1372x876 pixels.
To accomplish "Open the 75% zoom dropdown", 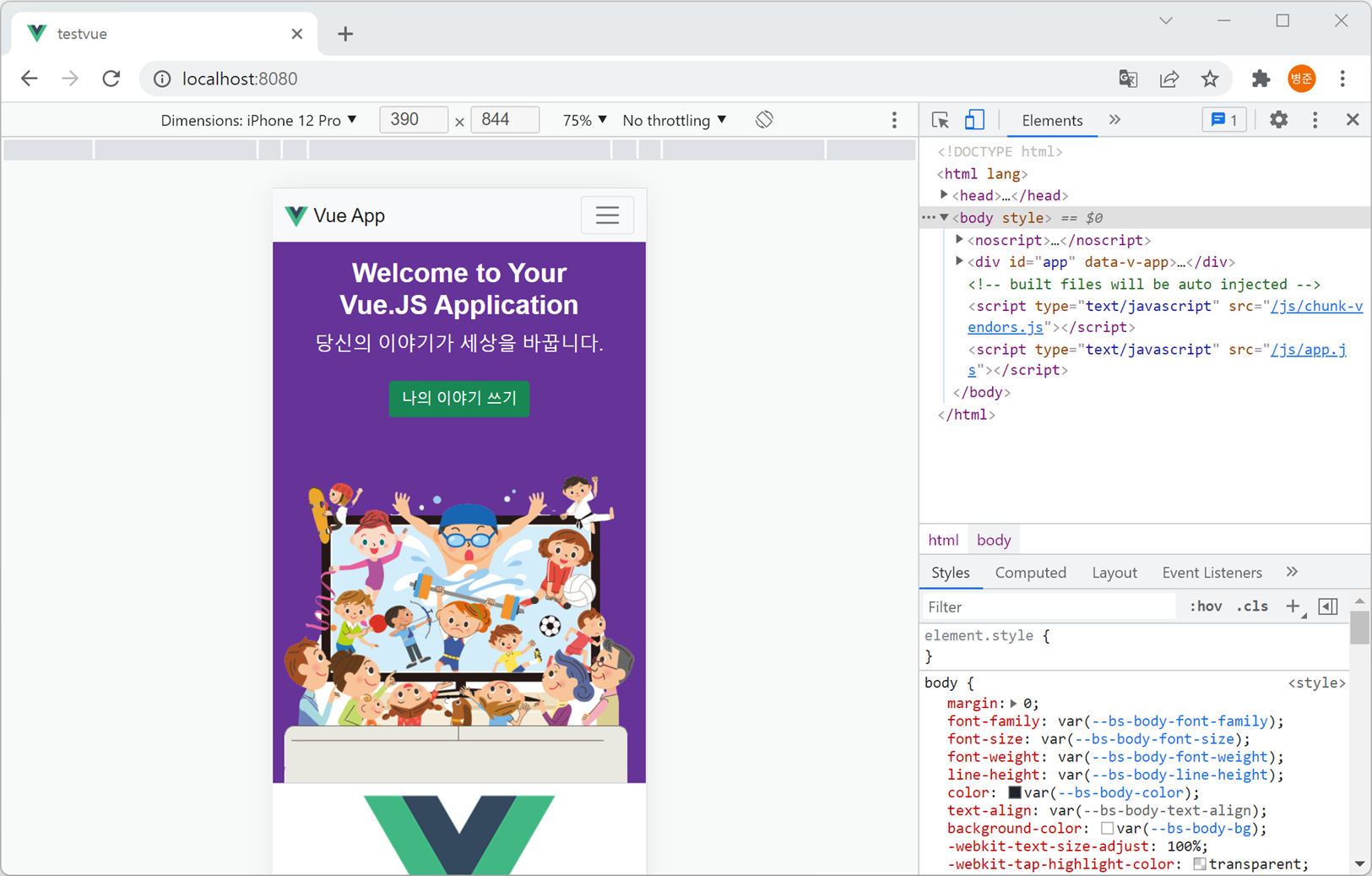I will click(584, 120).
